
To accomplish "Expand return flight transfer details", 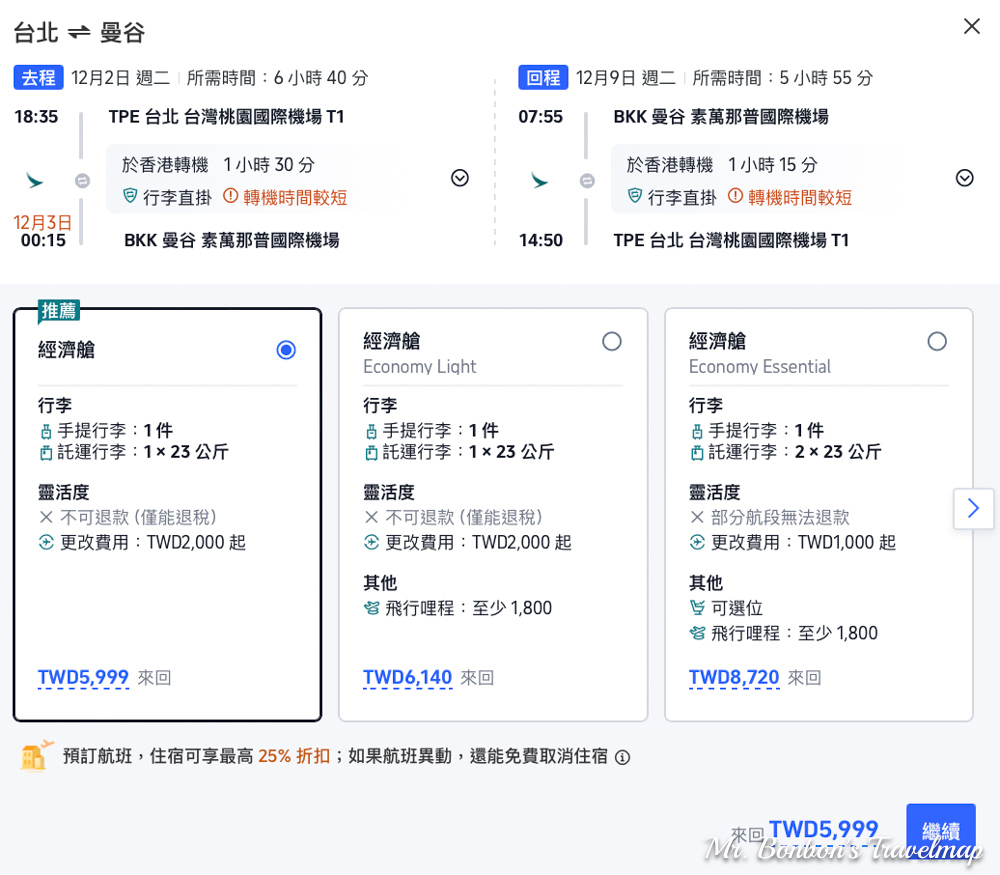I will pyautogui.click(x=964, y=178).
